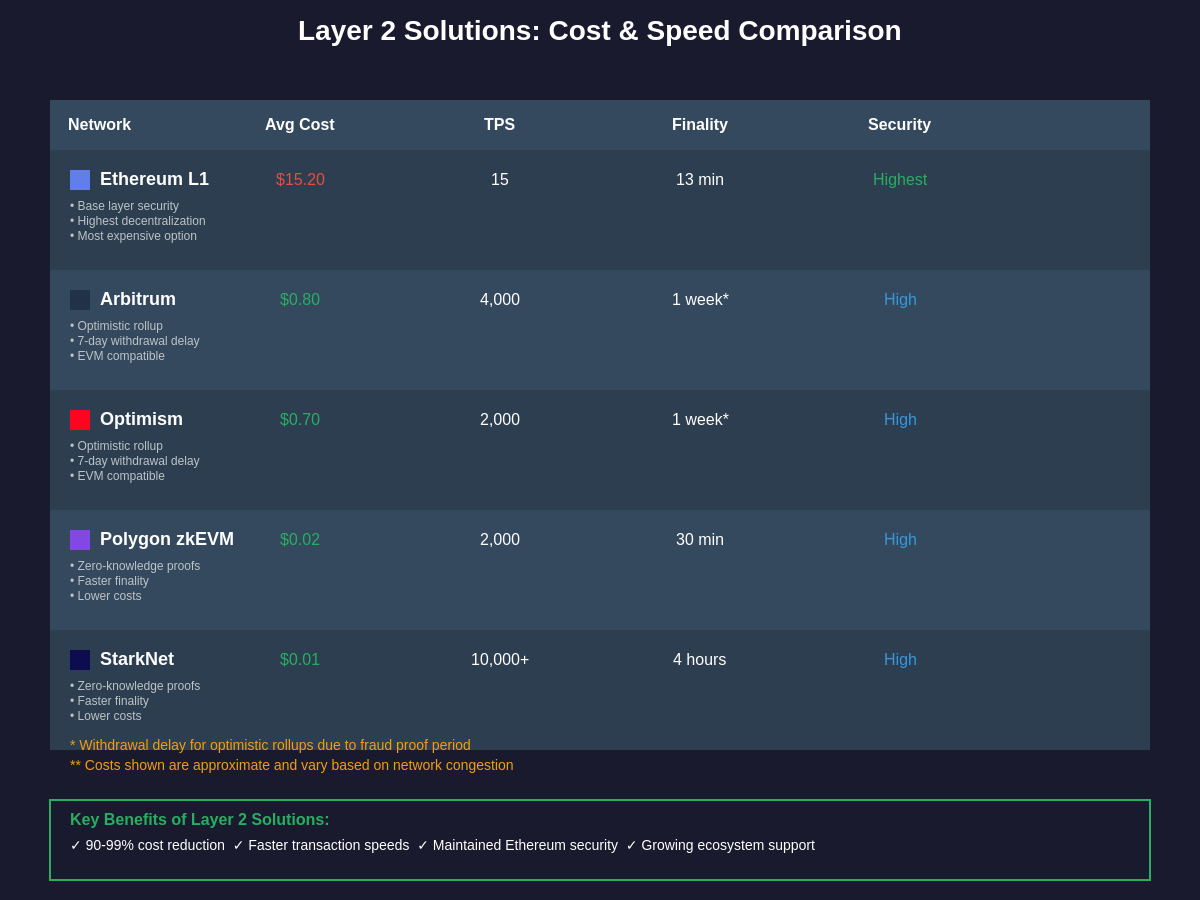
Task: Click the withdrawal delay fraud proof footnote
Action: [x=270, y=745]
